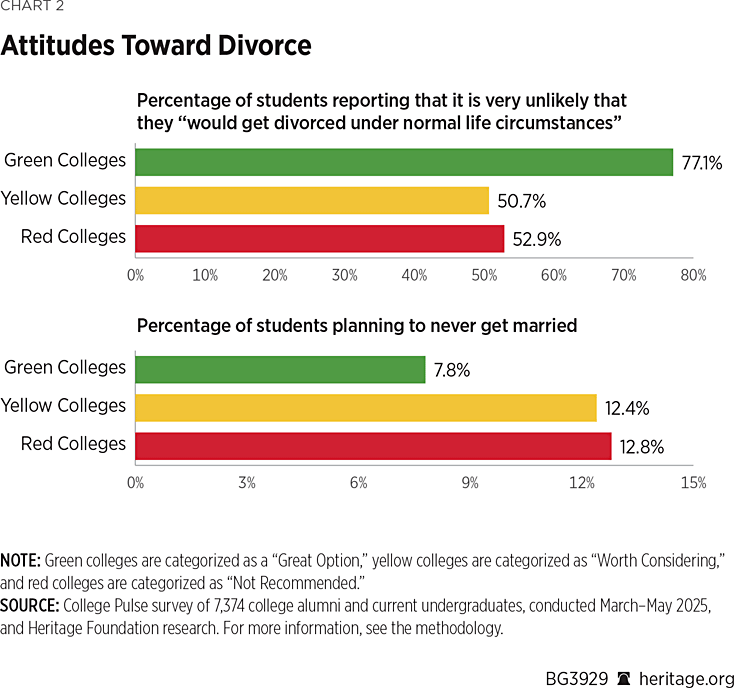Click the yellow 12.4% bar
Screen dimensions: 734x688
pyautogui.click(x=366, y=407)
